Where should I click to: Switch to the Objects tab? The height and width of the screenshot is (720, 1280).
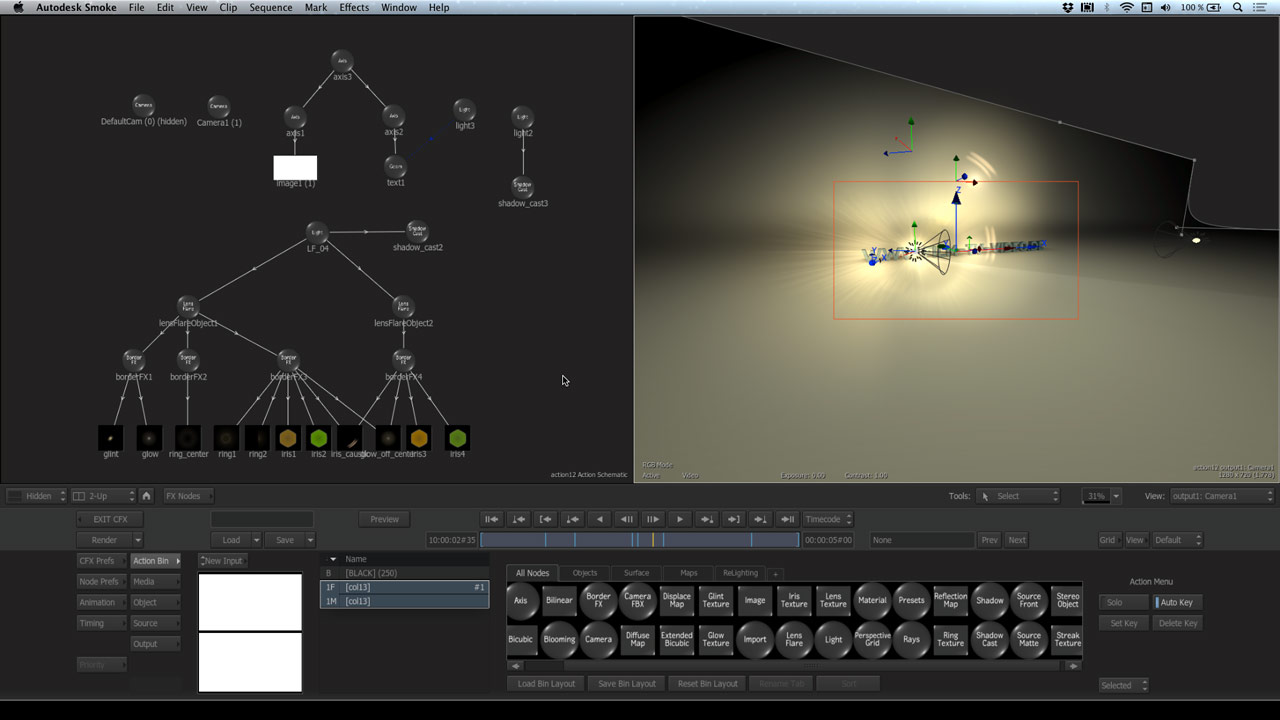(x=585, y=573)
